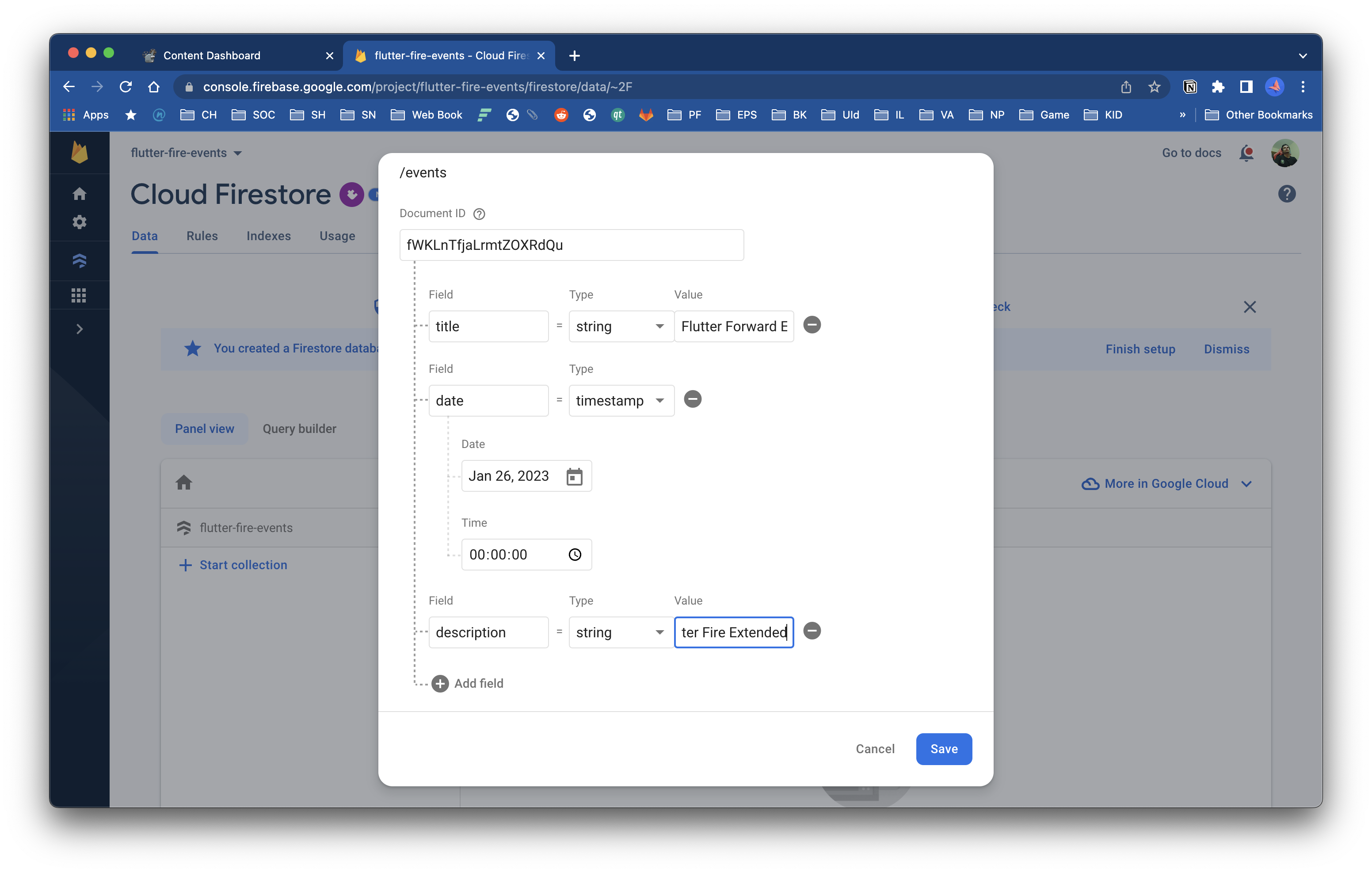Click the Flutter Forward value input
This screenshot has height=873, width=1372.
coord(734,326)
